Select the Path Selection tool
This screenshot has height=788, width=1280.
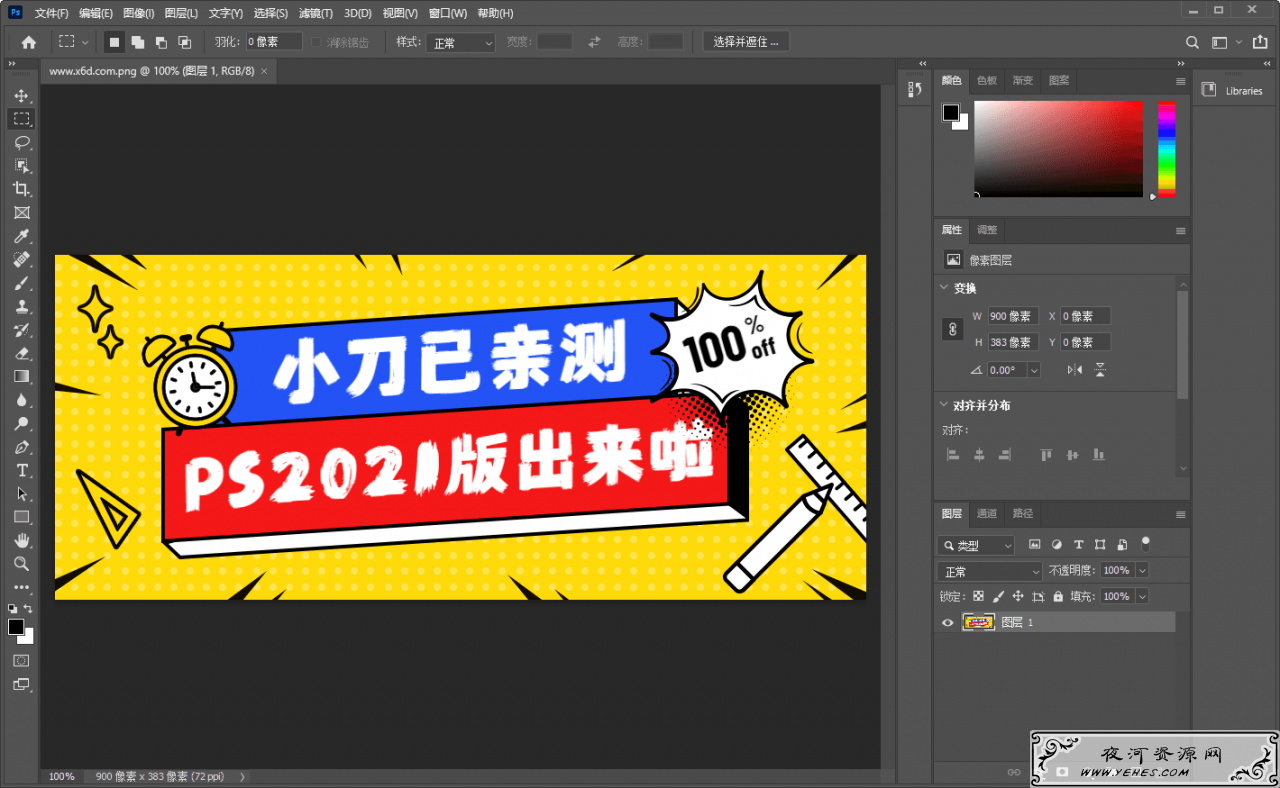pyautogui.click(x=21, y=494)
